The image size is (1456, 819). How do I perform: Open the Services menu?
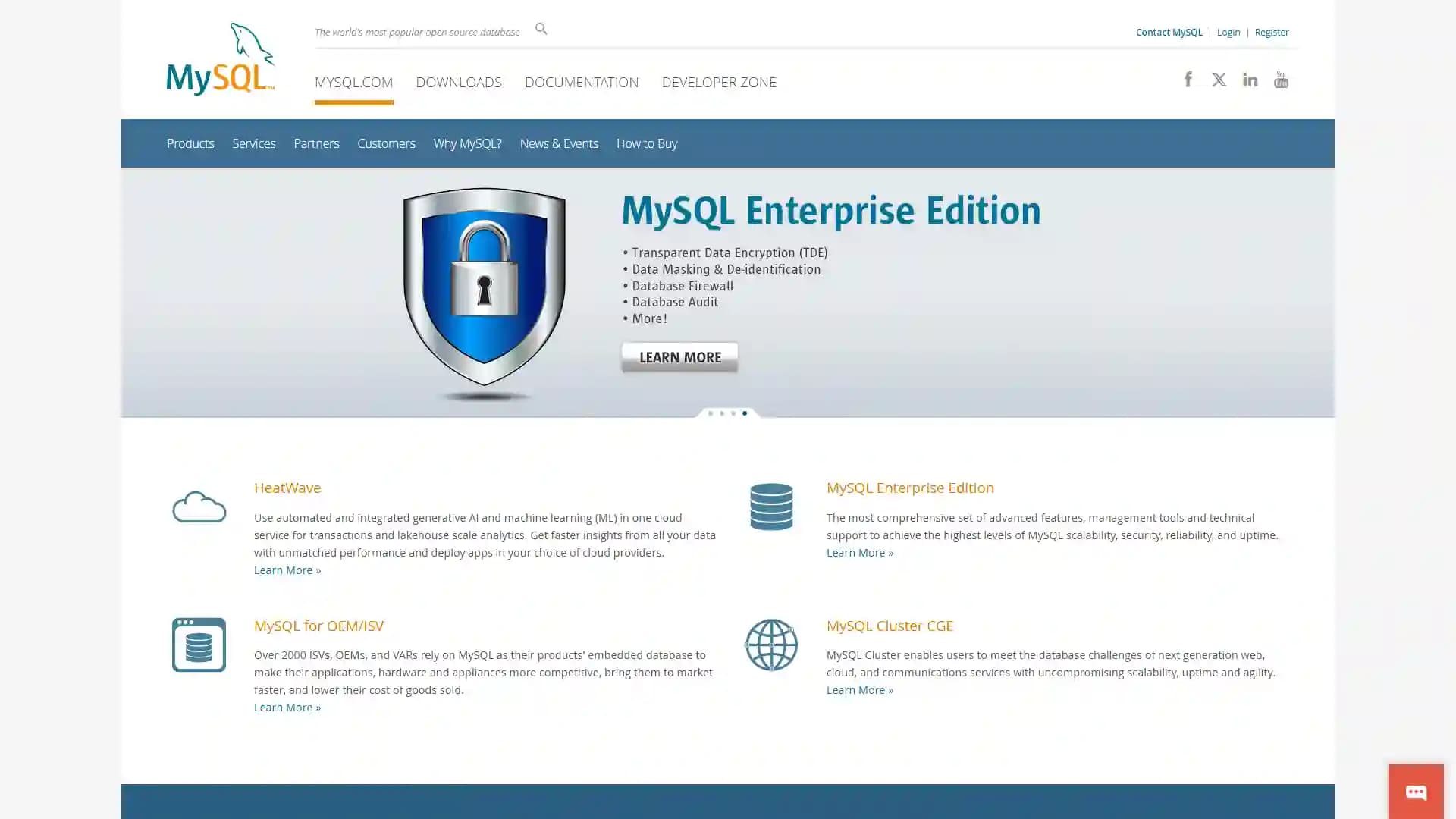253,143
